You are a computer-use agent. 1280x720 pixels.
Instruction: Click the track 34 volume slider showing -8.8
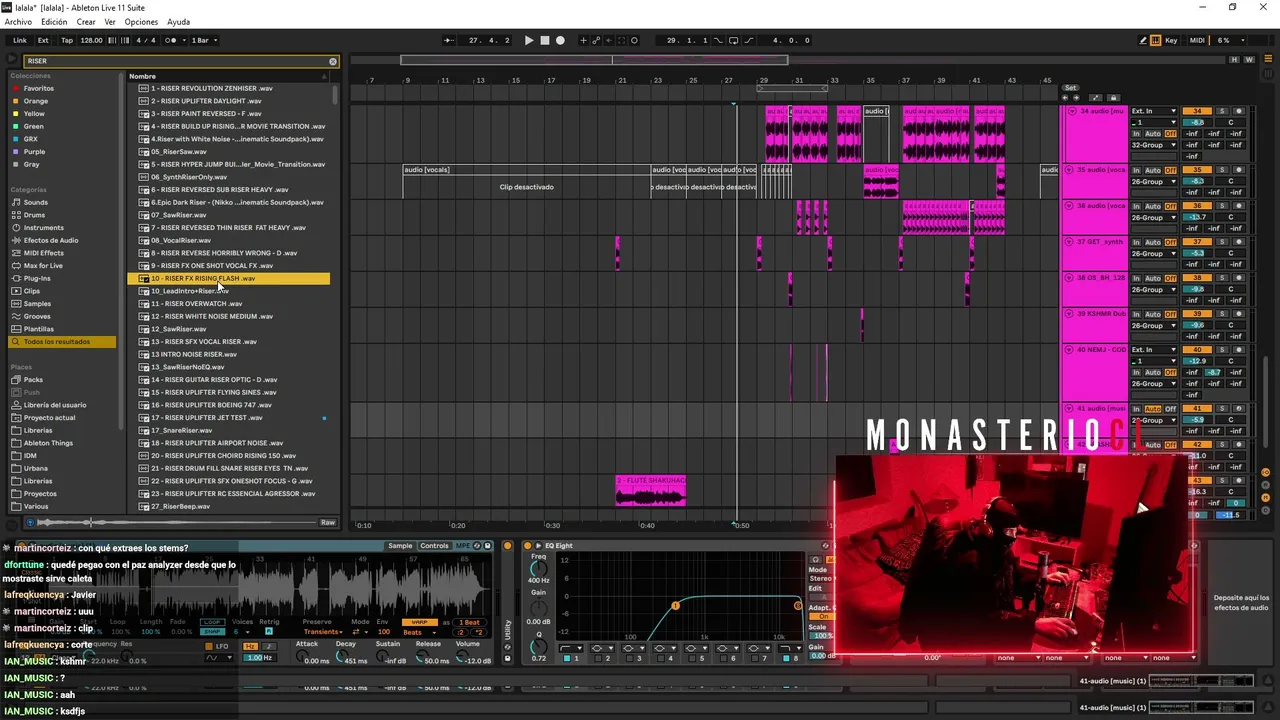tap(1196, 122)
